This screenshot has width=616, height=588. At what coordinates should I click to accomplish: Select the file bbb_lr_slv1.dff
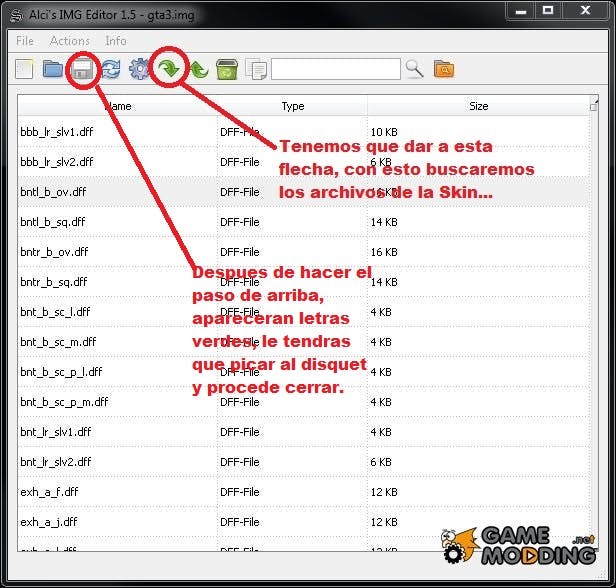57,132
